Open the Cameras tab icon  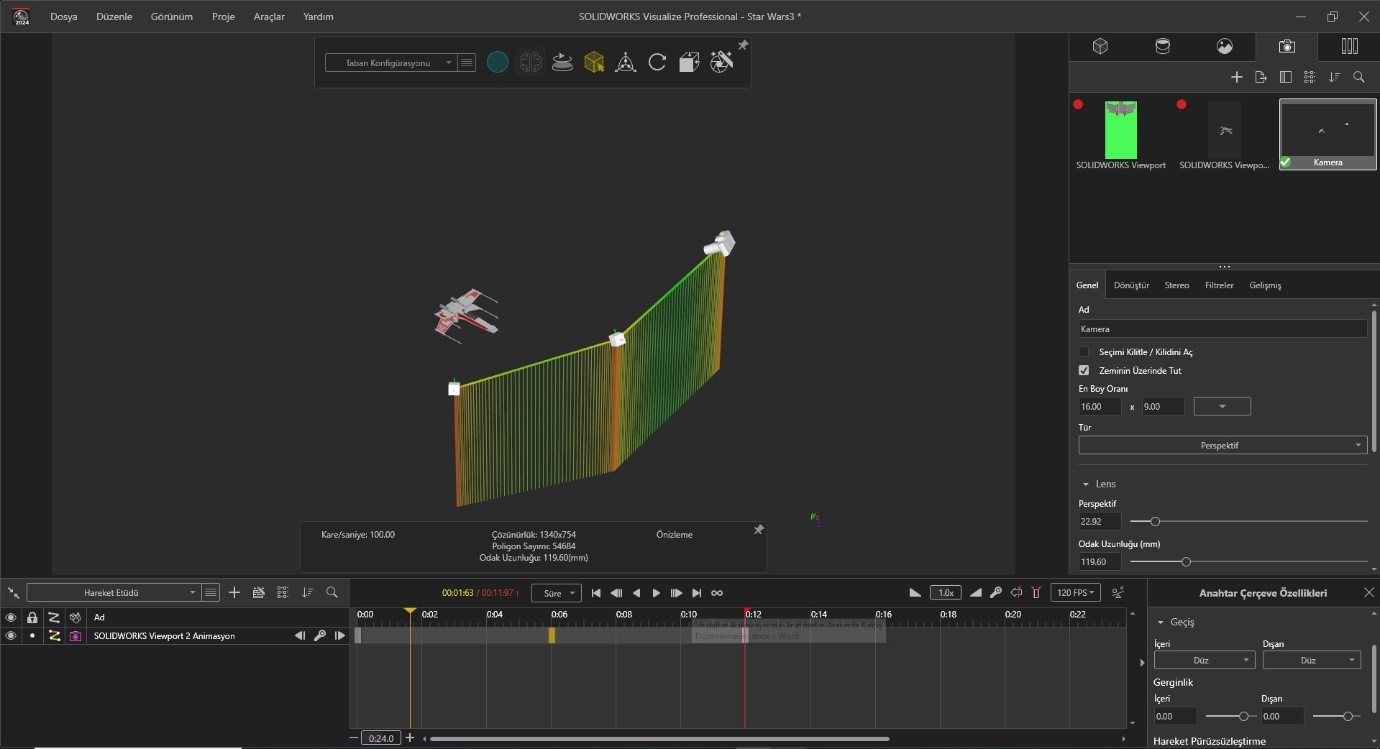[x=1286, y=46]
